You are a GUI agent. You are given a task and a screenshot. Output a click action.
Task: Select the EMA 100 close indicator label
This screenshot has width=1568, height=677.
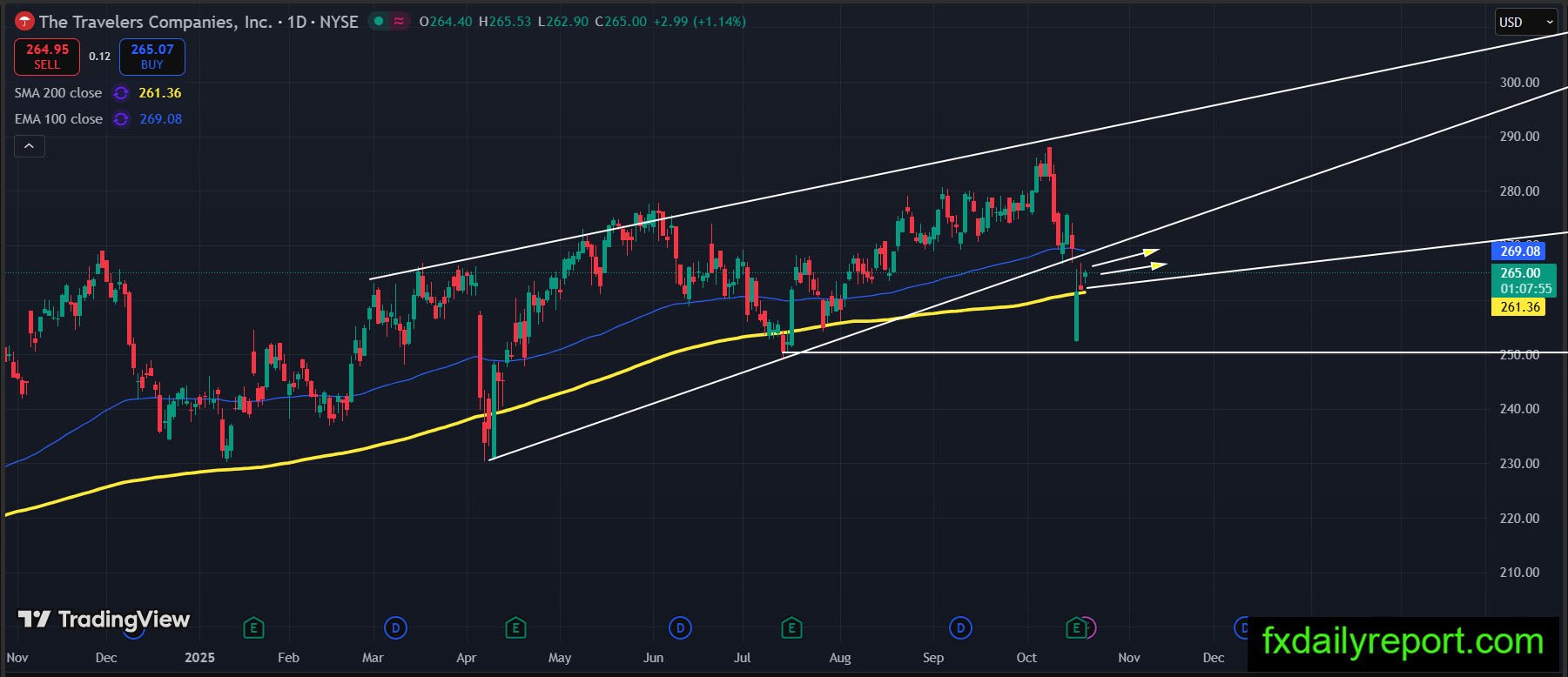pos(58,119)
